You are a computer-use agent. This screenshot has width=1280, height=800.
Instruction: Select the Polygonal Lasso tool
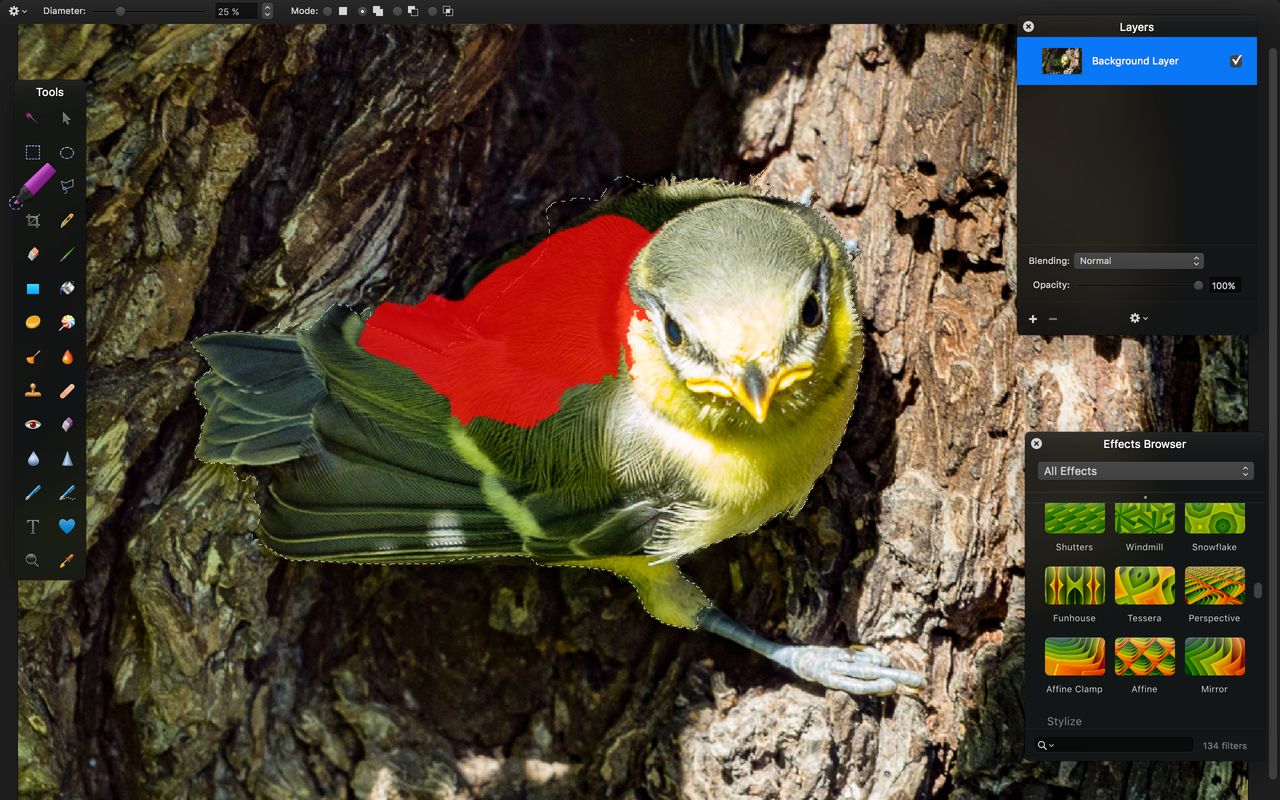click(66, 186)
